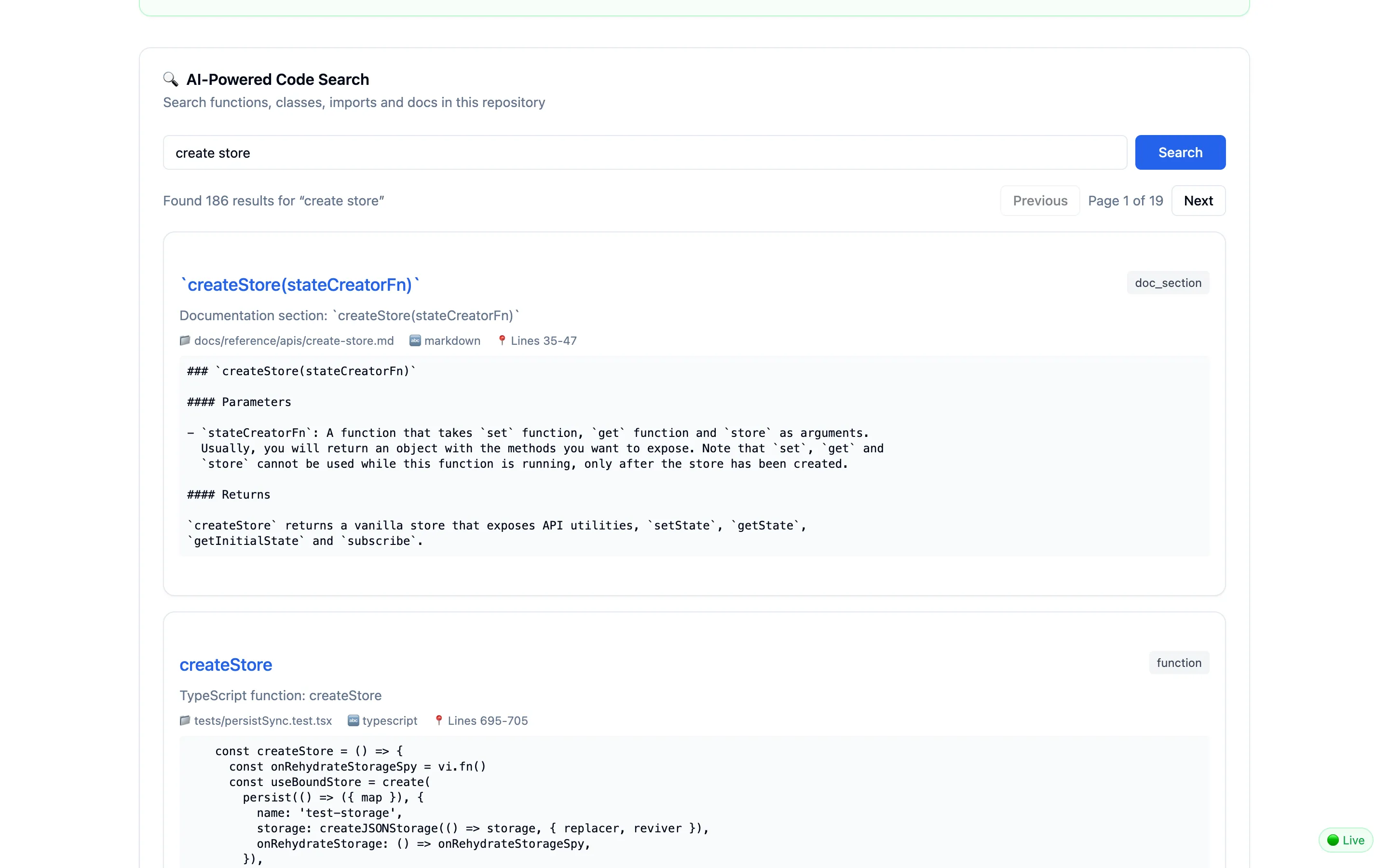This screenshot has height=868, width=1389.
Task: Click the folder icon next to tests/persistSync.test.tsx
Action: [x=185, y=720]
